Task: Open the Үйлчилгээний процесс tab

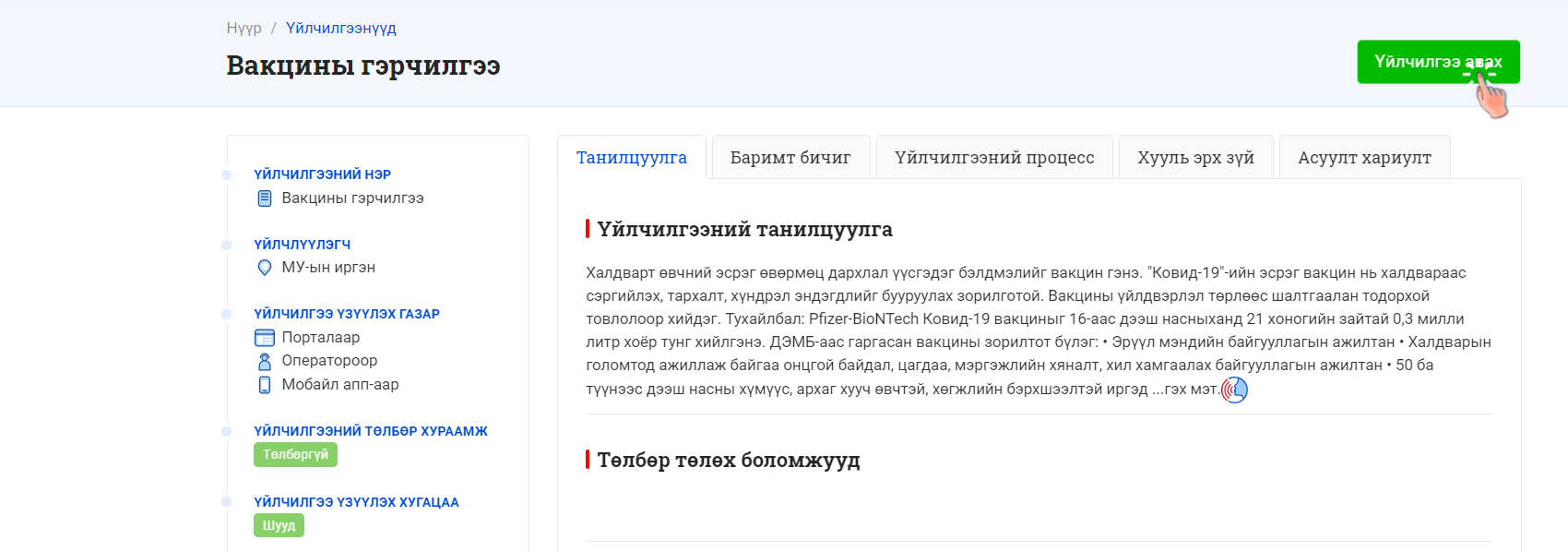Action: (x=994, y=158)
